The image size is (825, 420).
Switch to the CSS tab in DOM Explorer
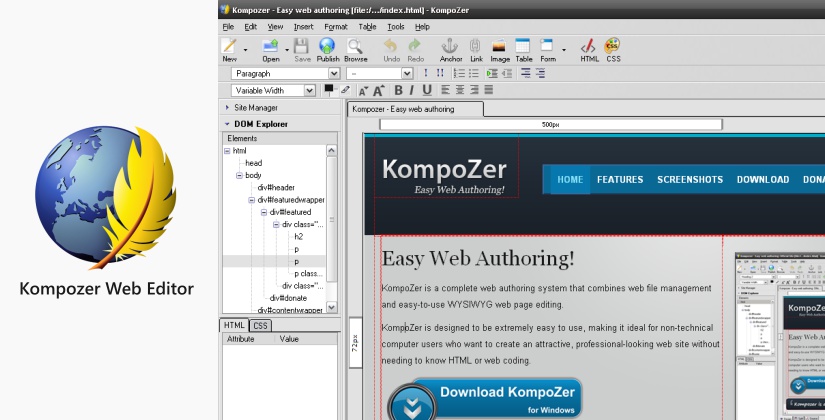tap(260, 325)
